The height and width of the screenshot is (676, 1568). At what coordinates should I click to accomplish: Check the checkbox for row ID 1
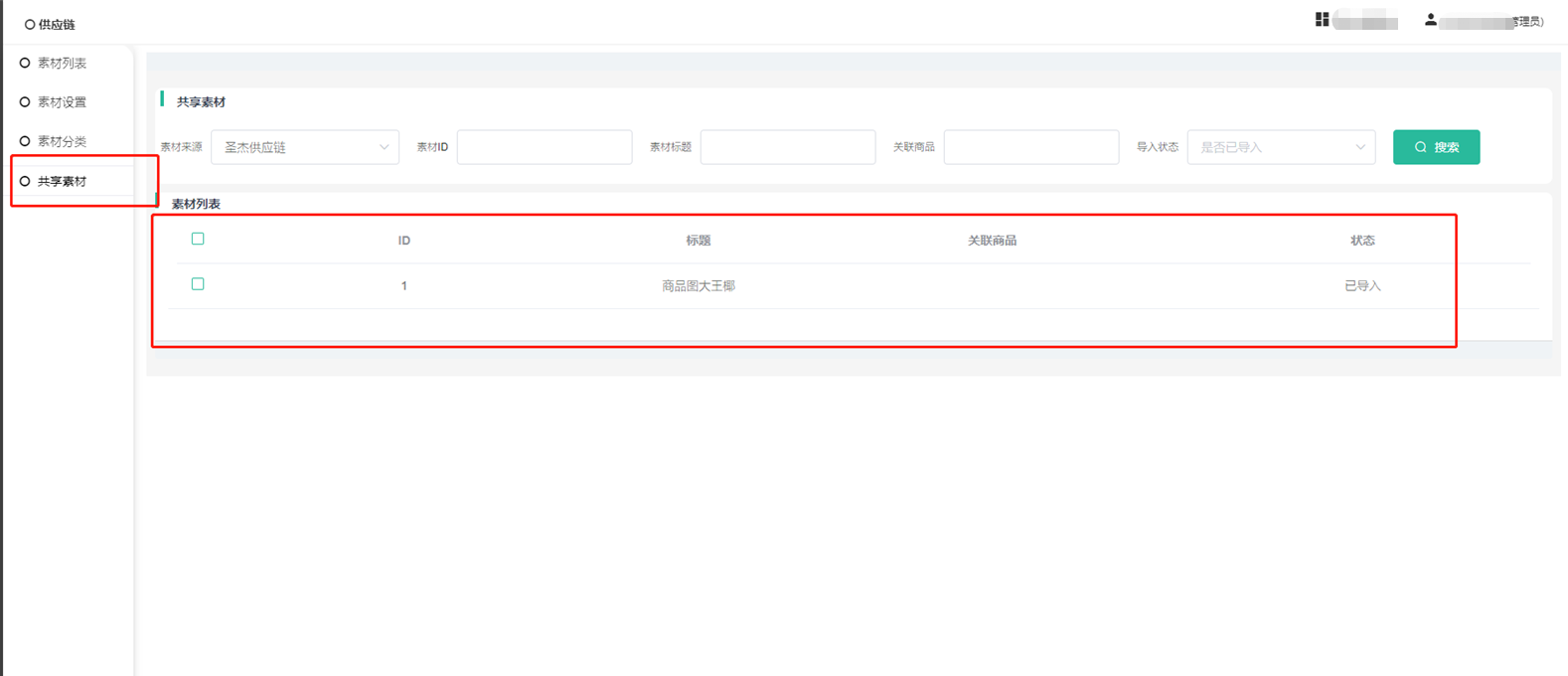(x=198, y=284)
